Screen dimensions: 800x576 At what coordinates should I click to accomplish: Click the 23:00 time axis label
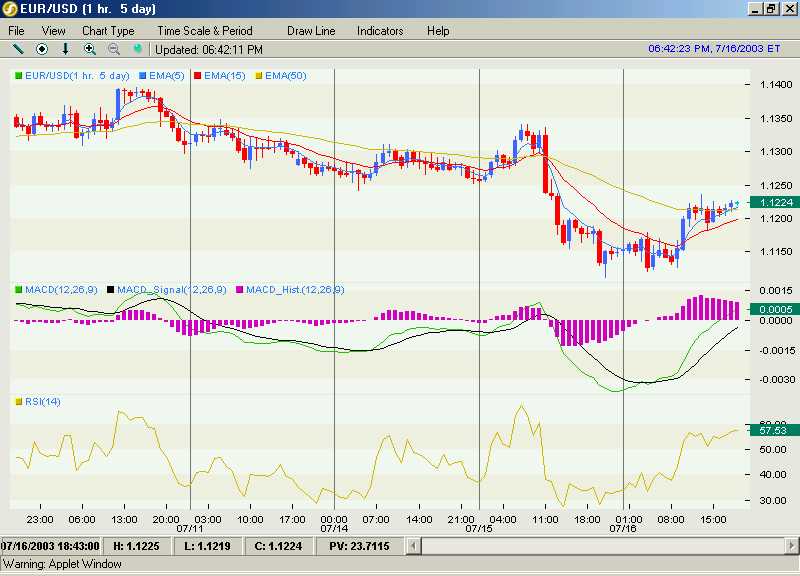point(40,519)
